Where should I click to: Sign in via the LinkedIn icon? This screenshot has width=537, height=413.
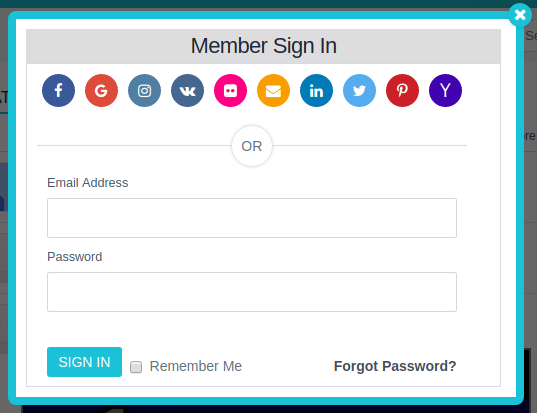point(316,90)
